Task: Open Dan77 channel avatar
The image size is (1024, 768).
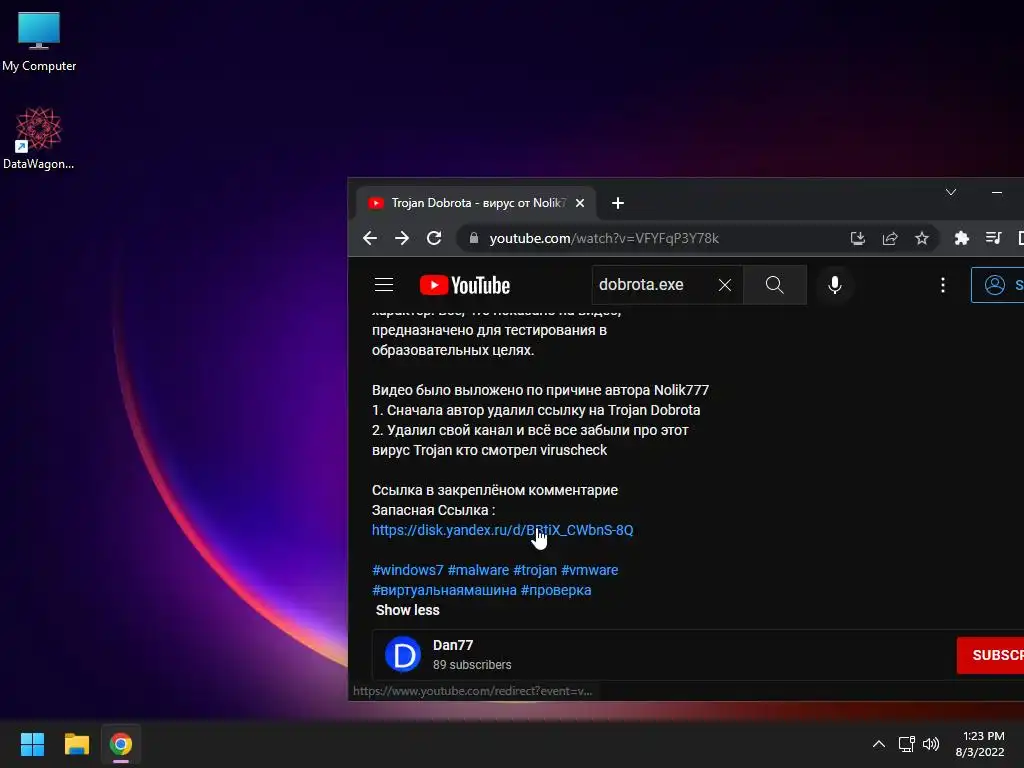Action: [x=403, y=654]
